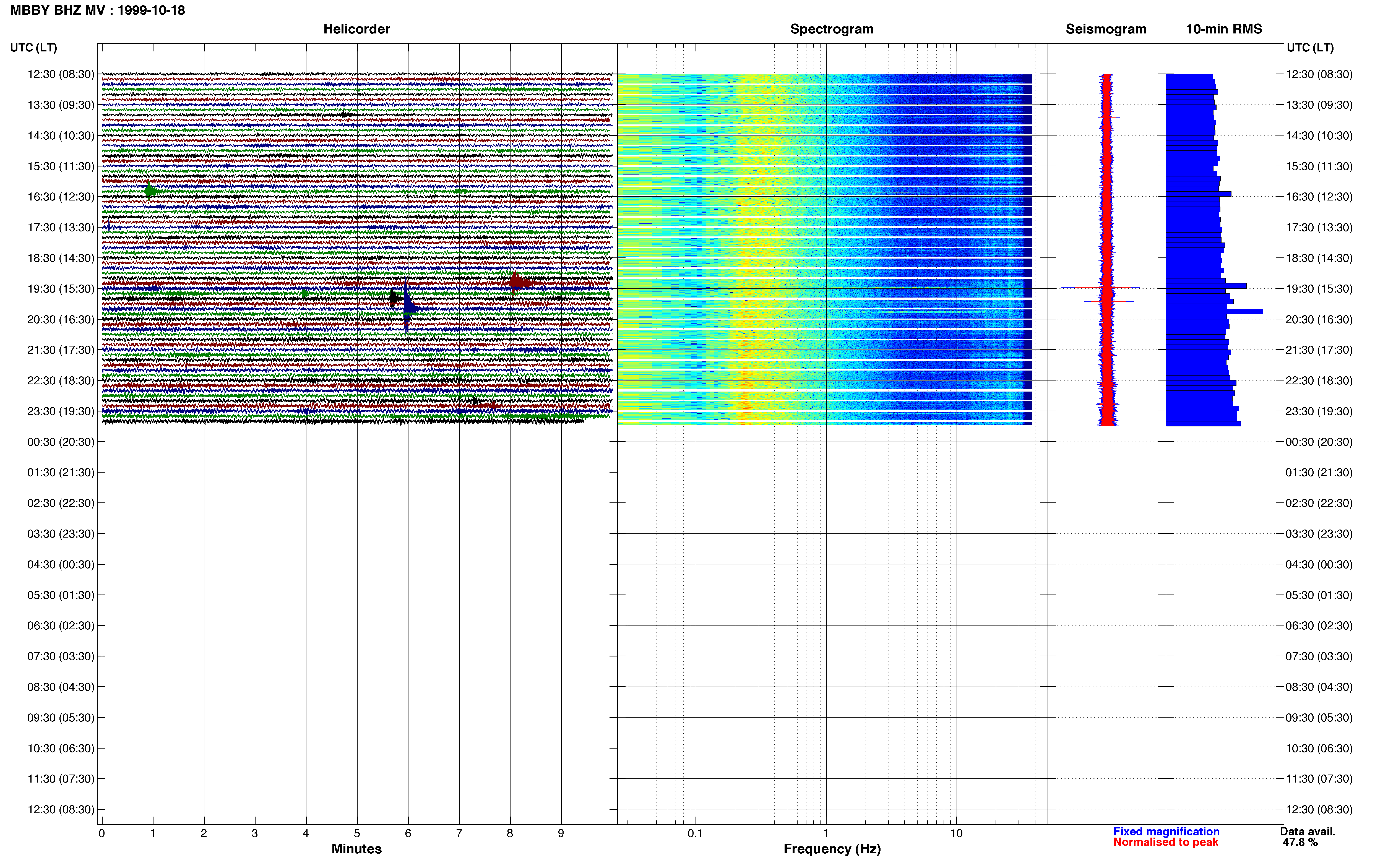This screenshot has width=1388, height=868.
Task: Click the left 02:30 (22:30) time label
Action: pos(61,503)
